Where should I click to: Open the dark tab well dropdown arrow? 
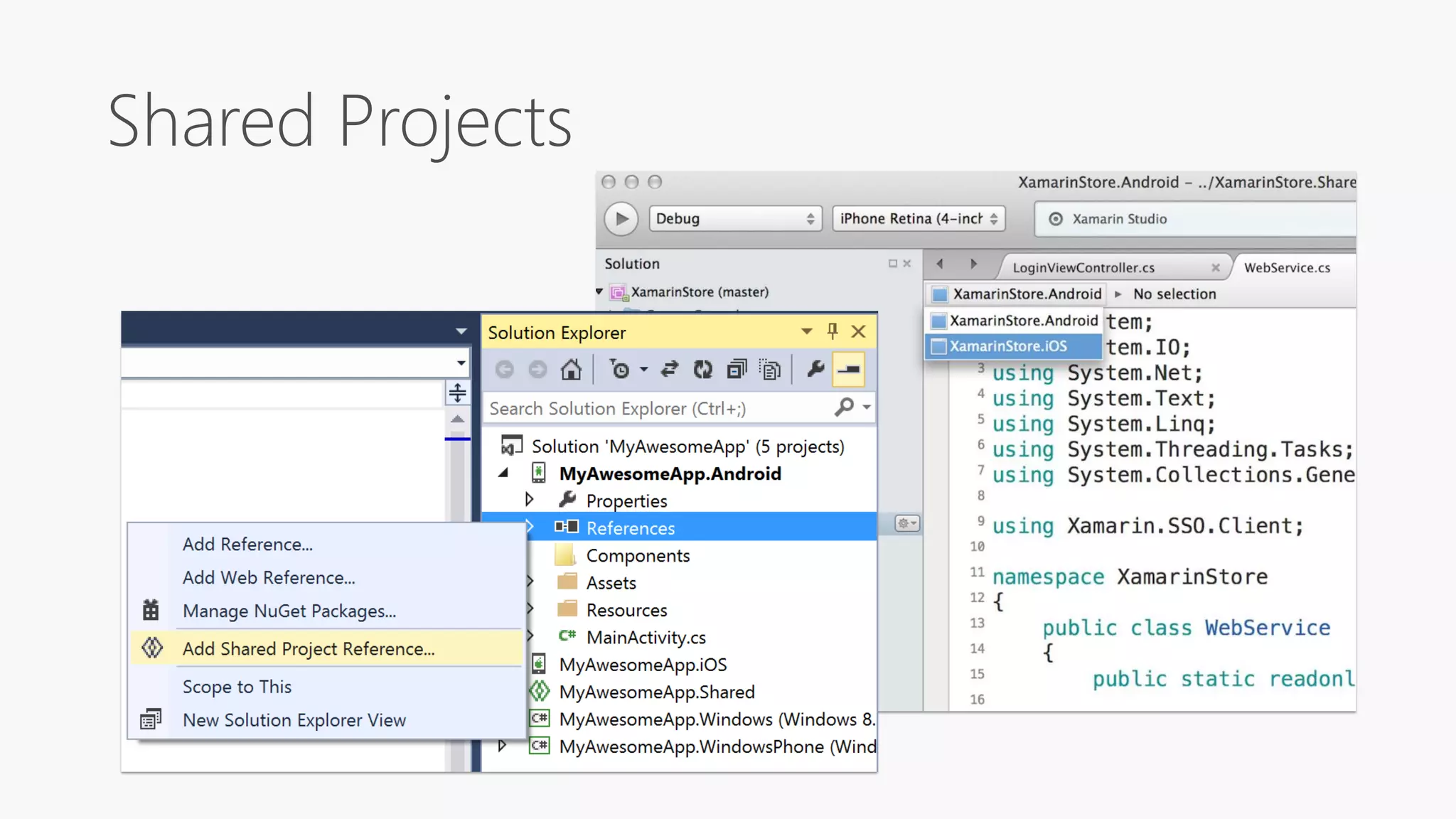point(461,331)
